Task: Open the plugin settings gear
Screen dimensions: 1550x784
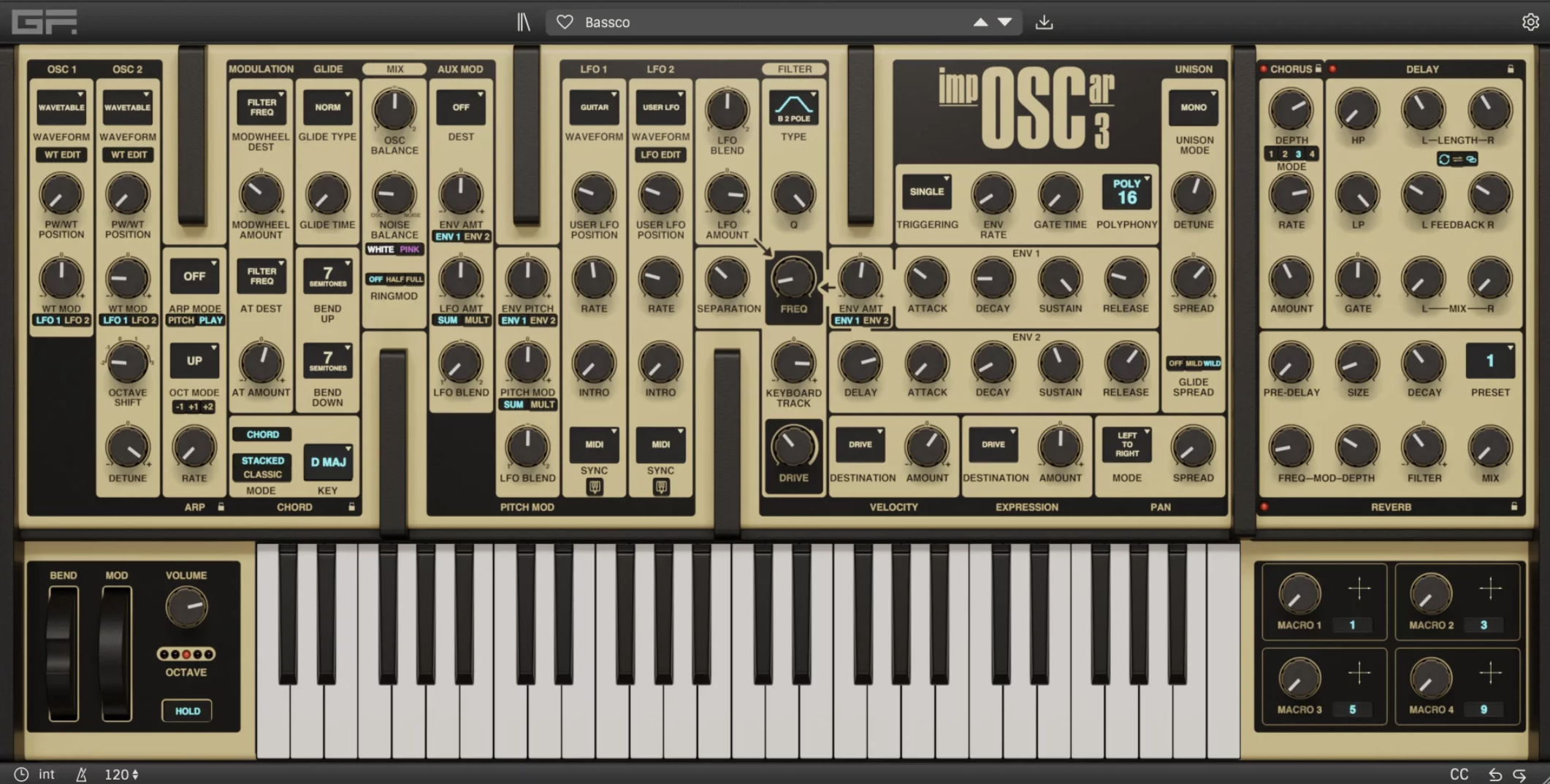Action: click(1530, 22)
